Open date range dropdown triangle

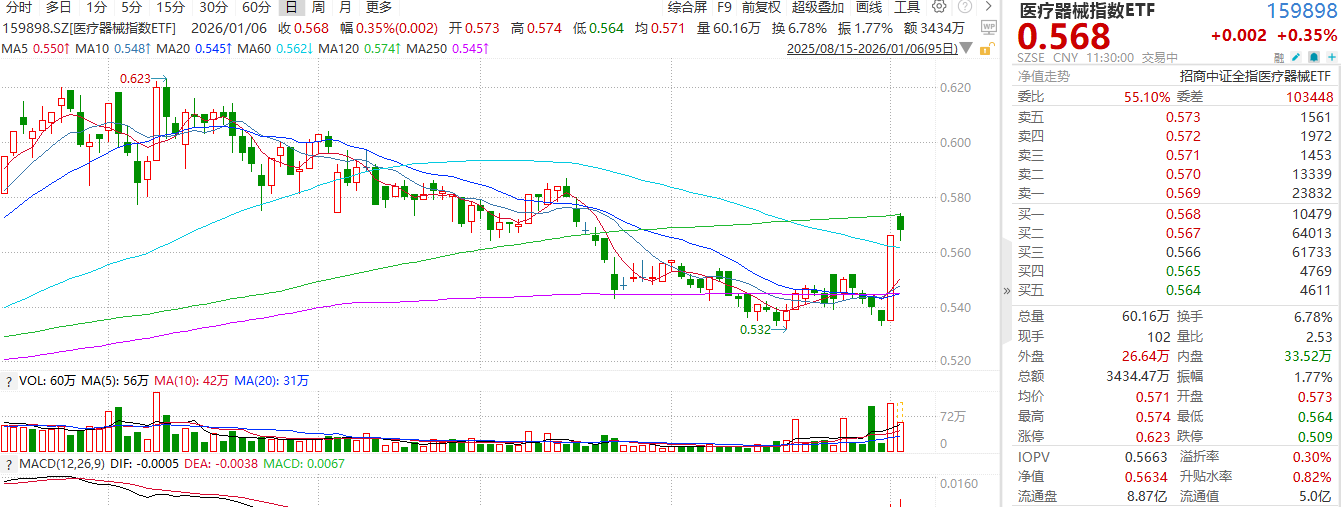965,48
